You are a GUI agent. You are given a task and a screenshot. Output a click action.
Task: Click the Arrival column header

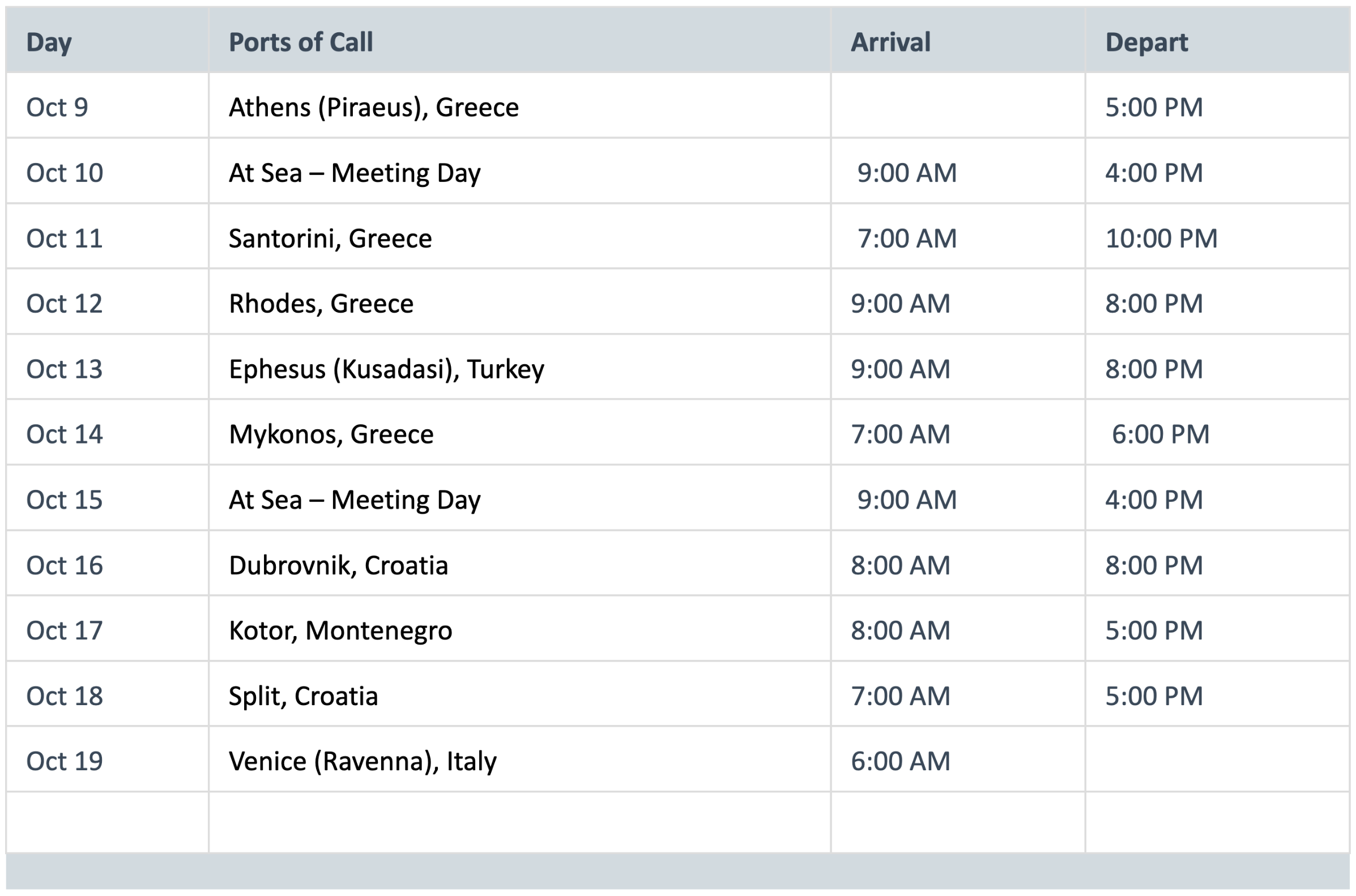(x=890, y=42)
